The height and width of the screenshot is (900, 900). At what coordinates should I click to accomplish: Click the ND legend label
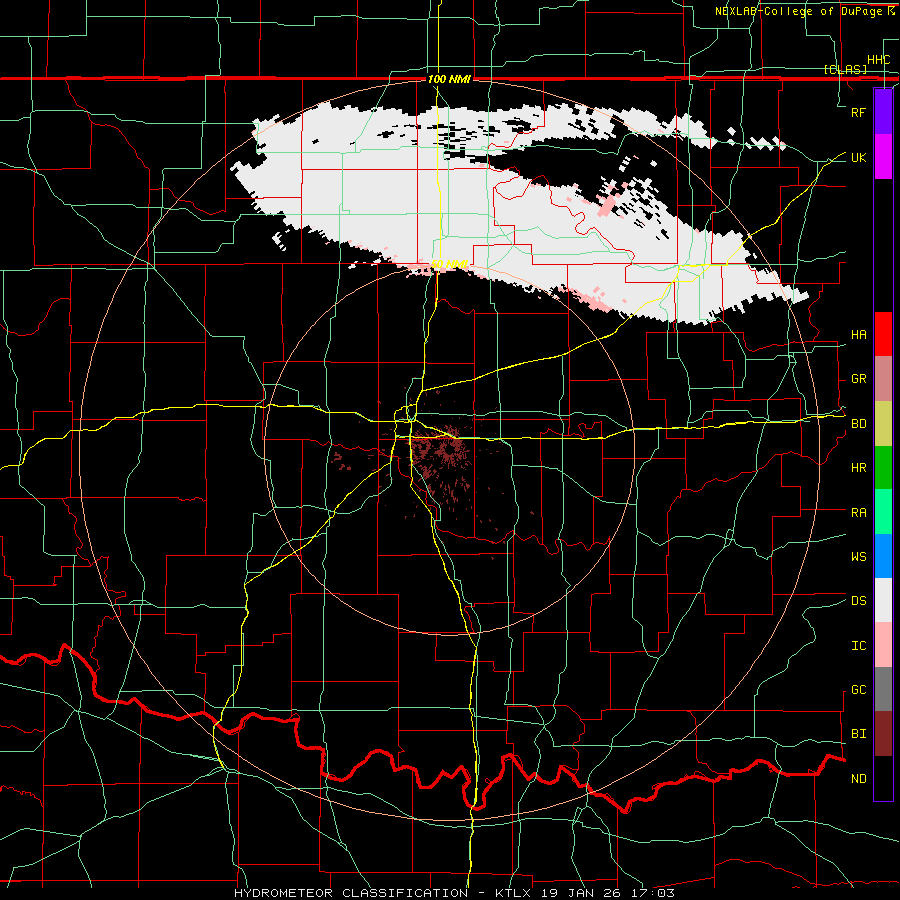(859, 779)
